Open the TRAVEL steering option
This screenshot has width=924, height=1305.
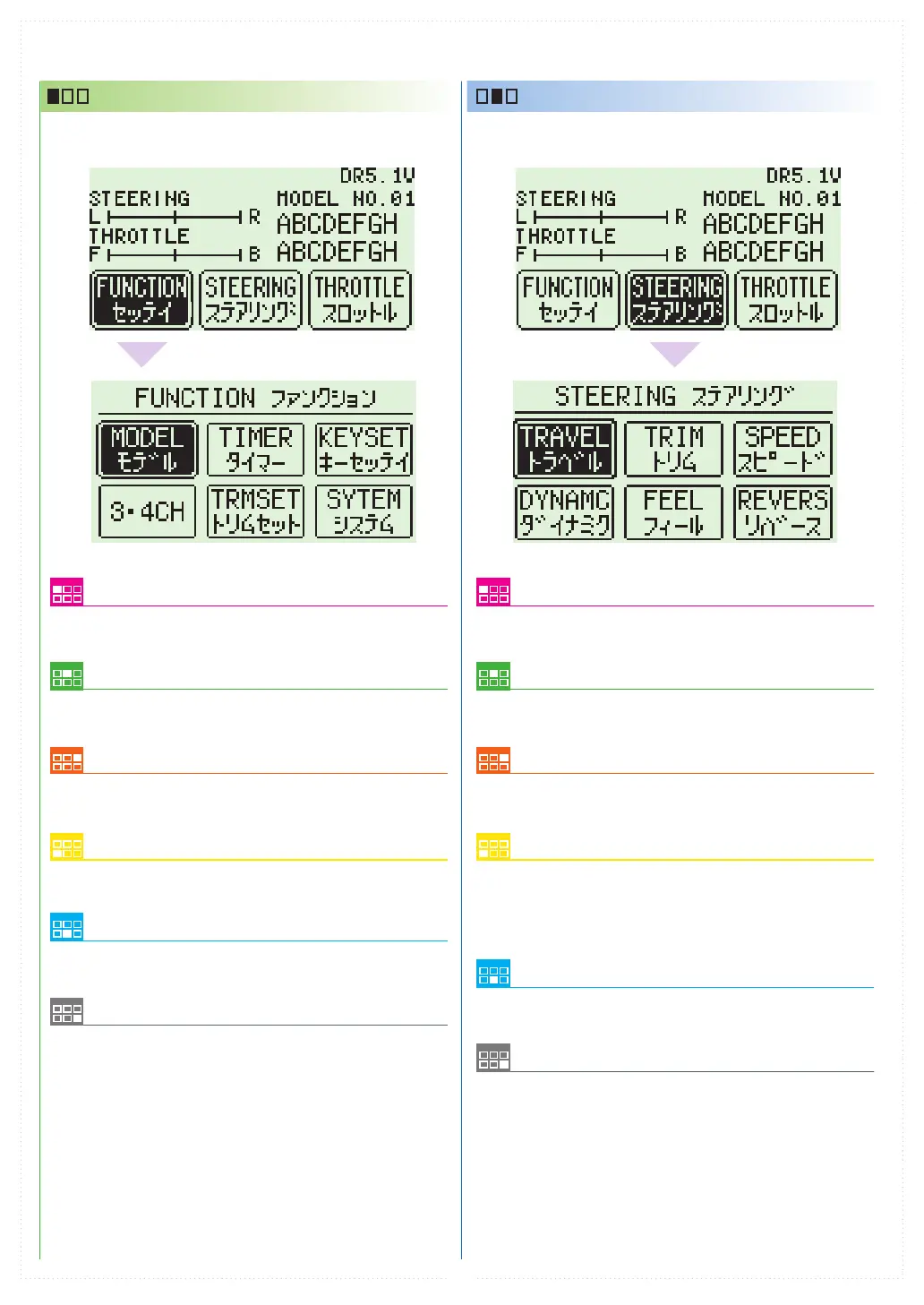(564, 449)
